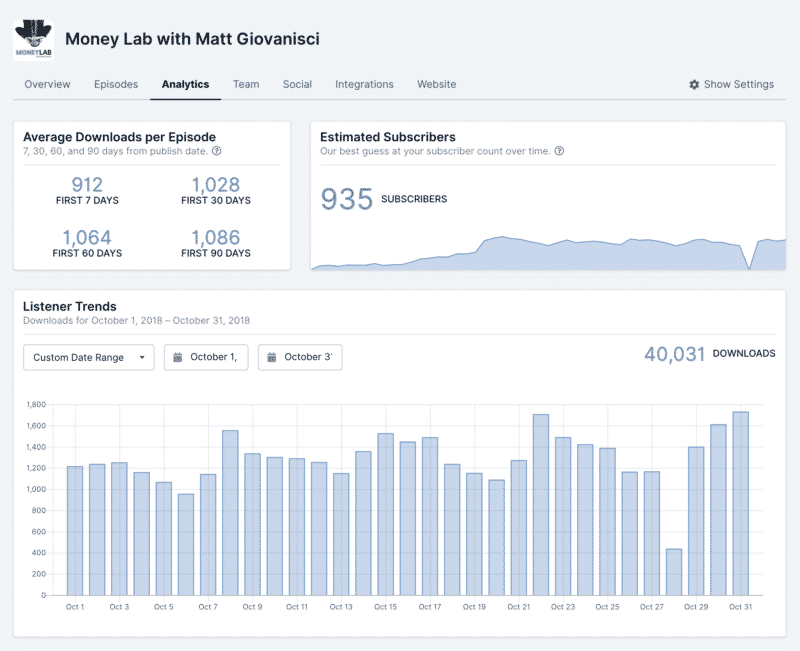Click the 1,800 y-axis label

tap(36, 405)
